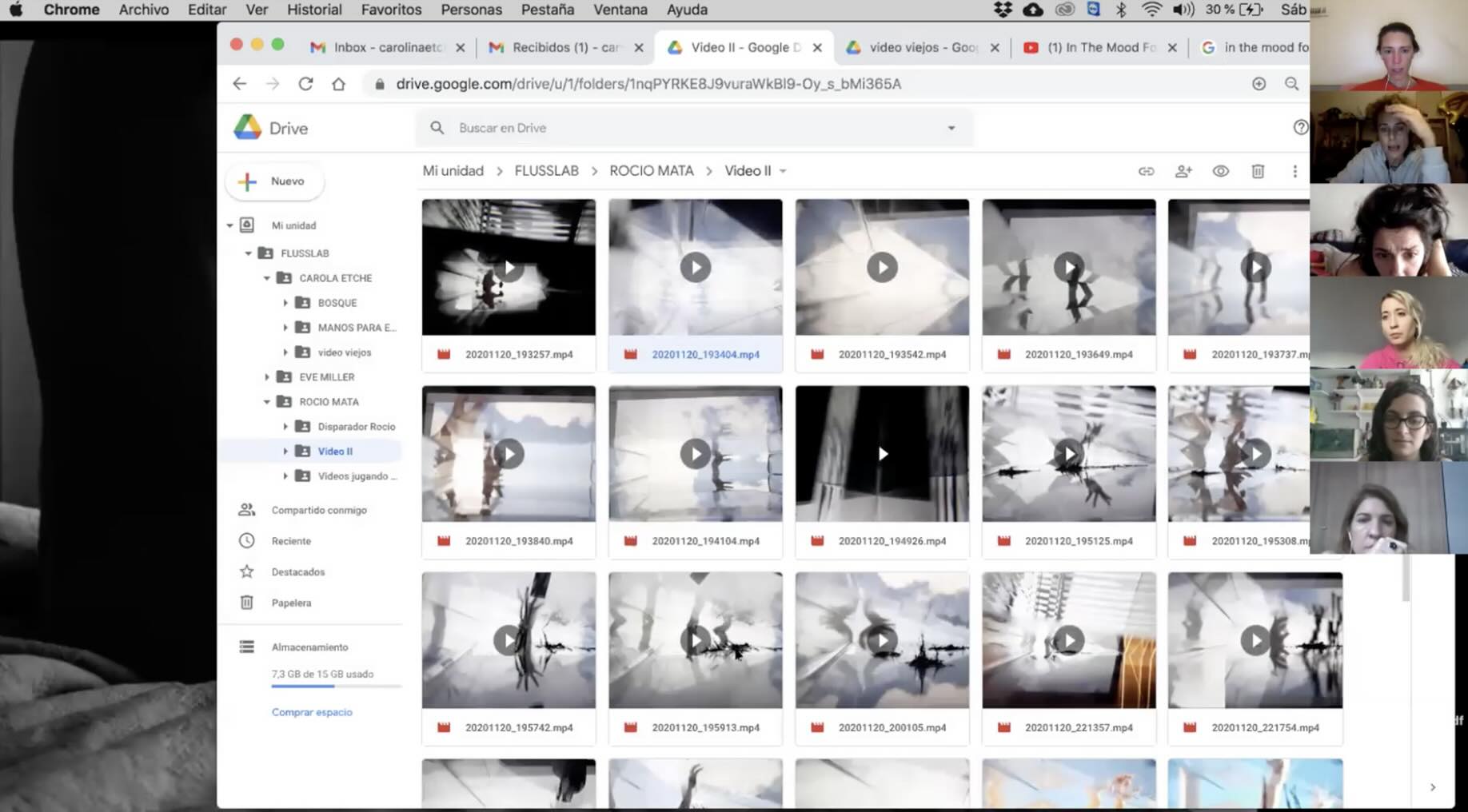Click the trash icon in the folder toolbar
The height and width of the screenshot is (812, 1468).
[1258, 171]
